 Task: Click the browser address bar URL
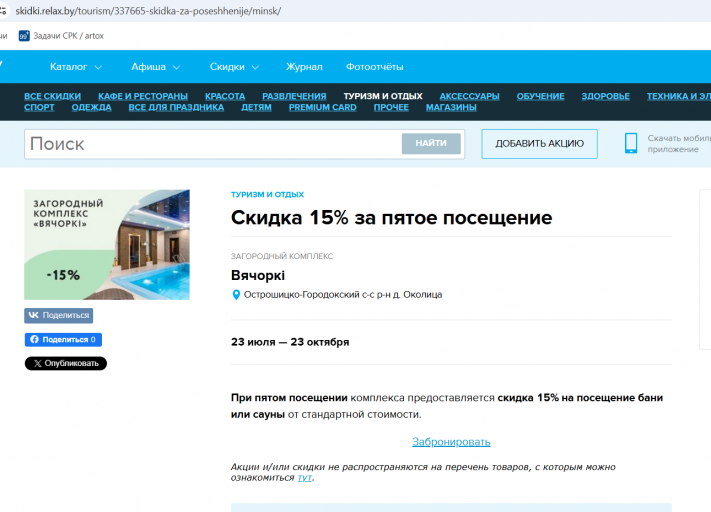pyautogui.click(x=148, y=11)
